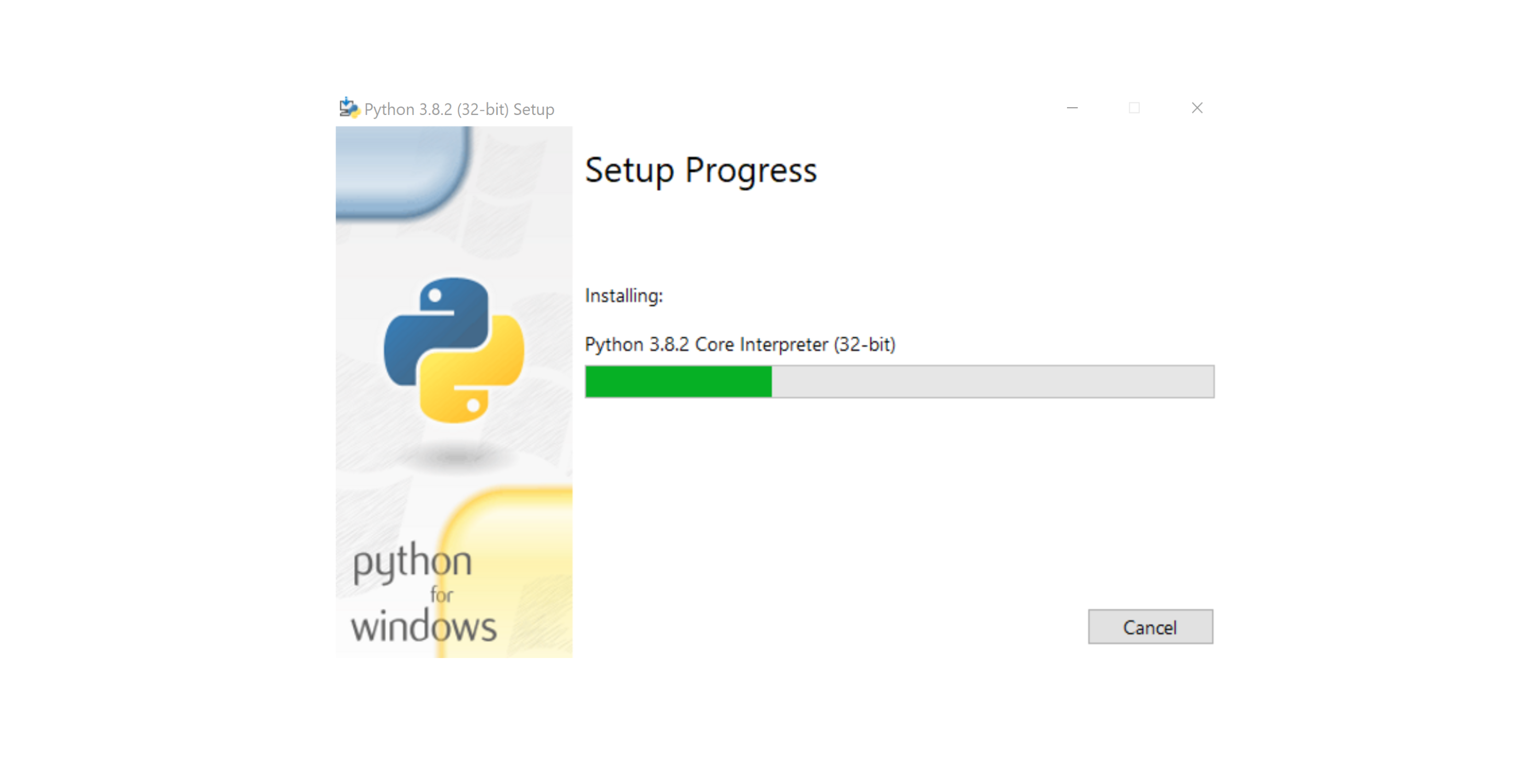Click the word python in sidebar banner
This screenshot has height=784, width=1537.
[x=413, y=562]
